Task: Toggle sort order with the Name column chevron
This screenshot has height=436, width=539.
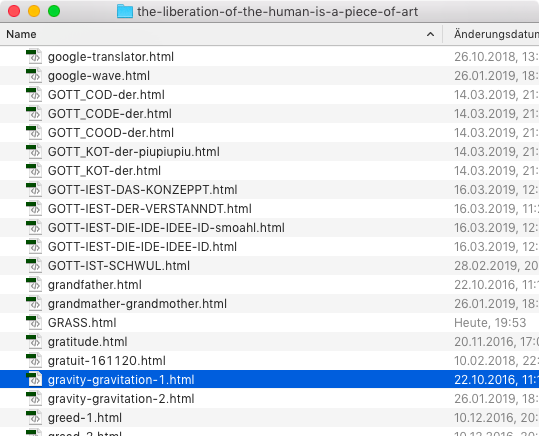Action: tap(430, 34)
